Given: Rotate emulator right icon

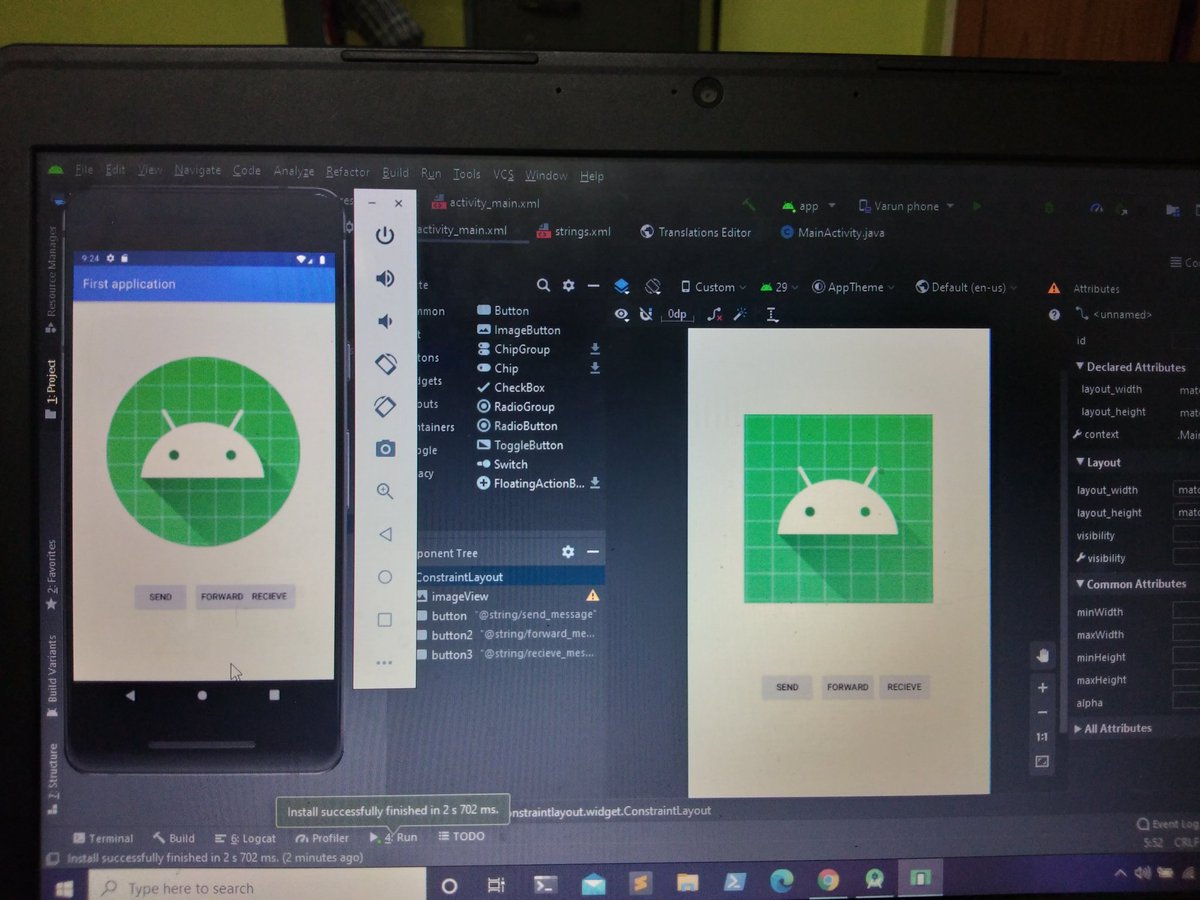Looking at the screenshot, I should tap(385, 406).
